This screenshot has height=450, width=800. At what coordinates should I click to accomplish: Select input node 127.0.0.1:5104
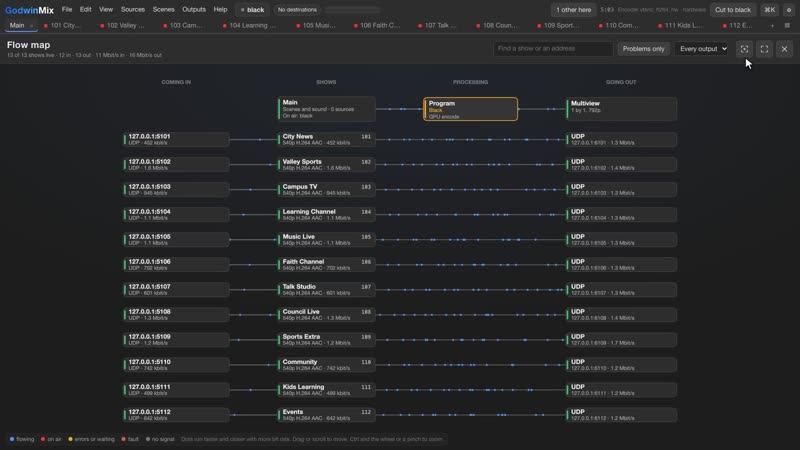click(176, 214)
